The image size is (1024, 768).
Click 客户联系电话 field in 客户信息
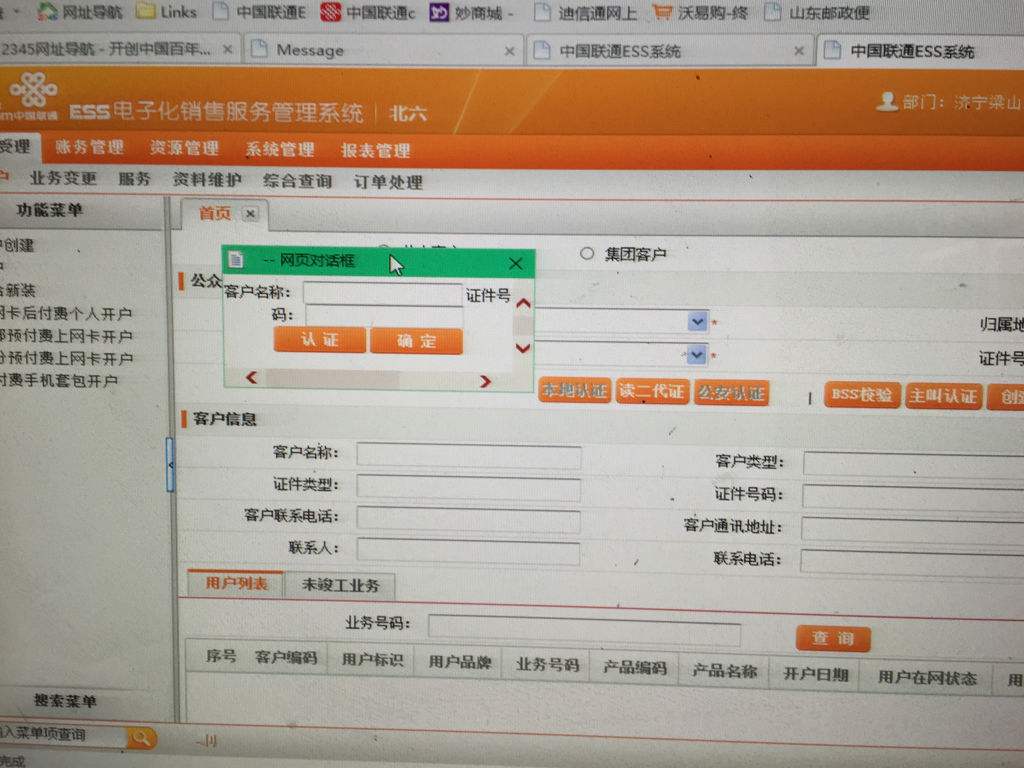(468, 519)
